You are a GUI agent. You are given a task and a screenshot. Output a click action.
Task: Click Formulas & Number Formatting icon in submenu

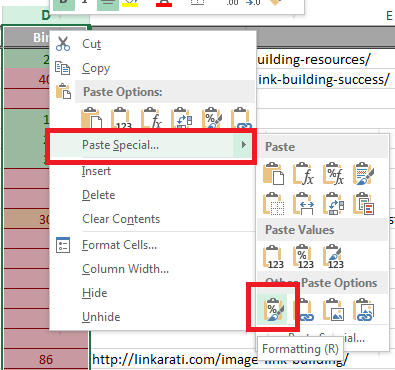333,174
